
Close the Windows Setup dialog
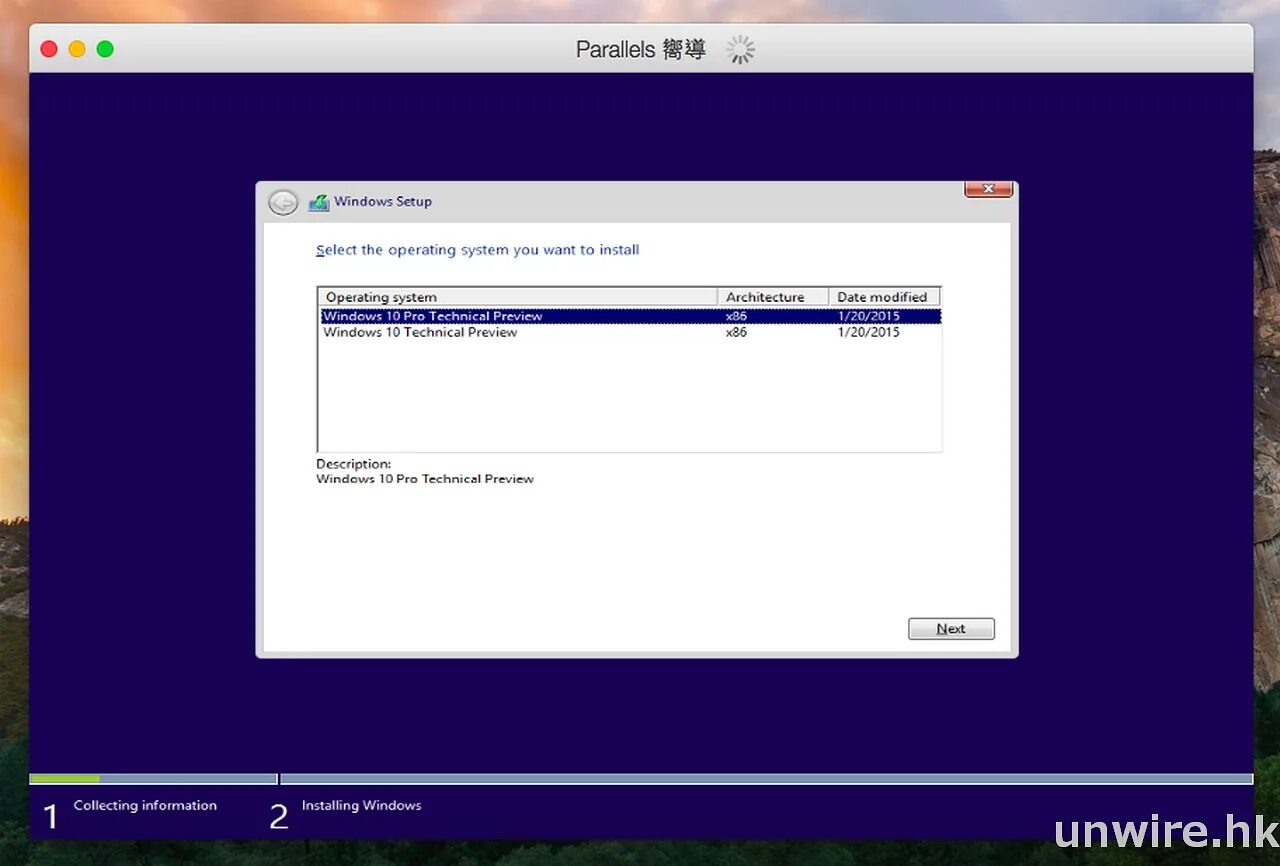coord(988,189)
